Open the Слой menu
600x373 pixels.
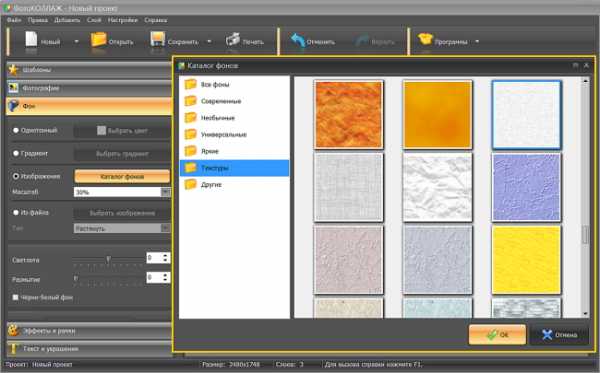tap(94, 20)
